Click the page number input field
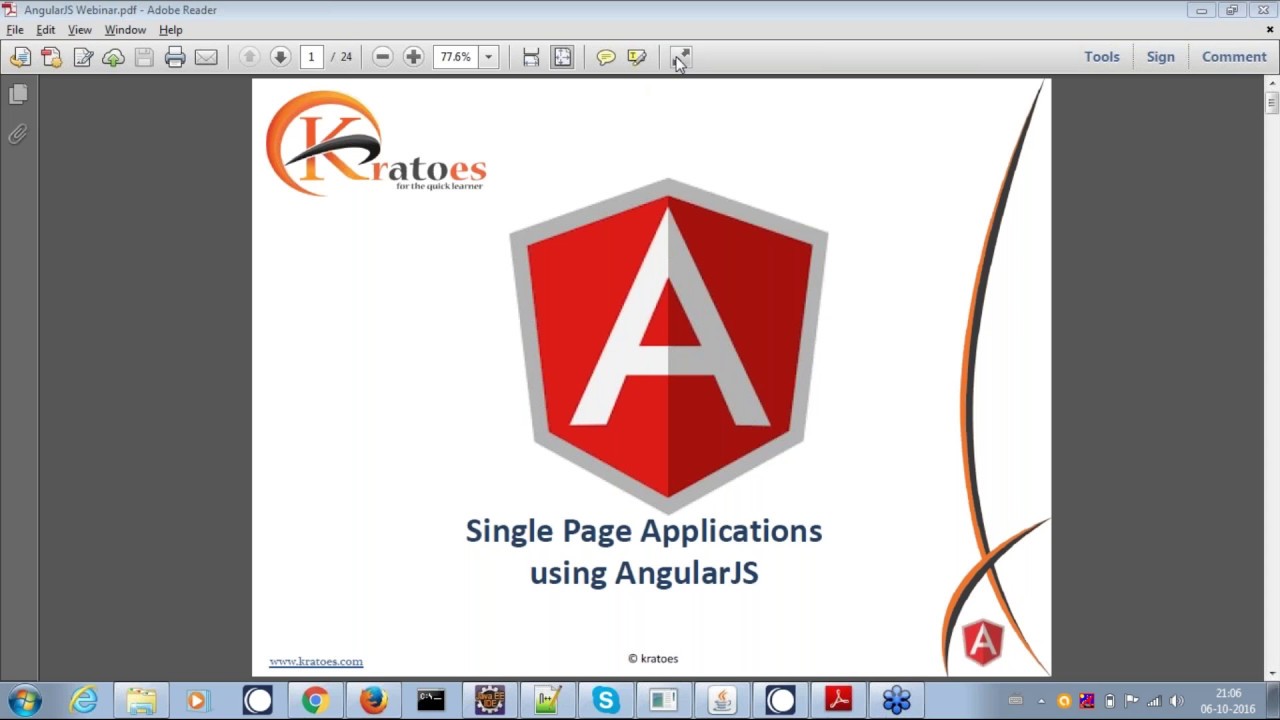Image resolution: width=1280 pixels, height=720 pixels. pyautogui.click(x=311, y=57)
